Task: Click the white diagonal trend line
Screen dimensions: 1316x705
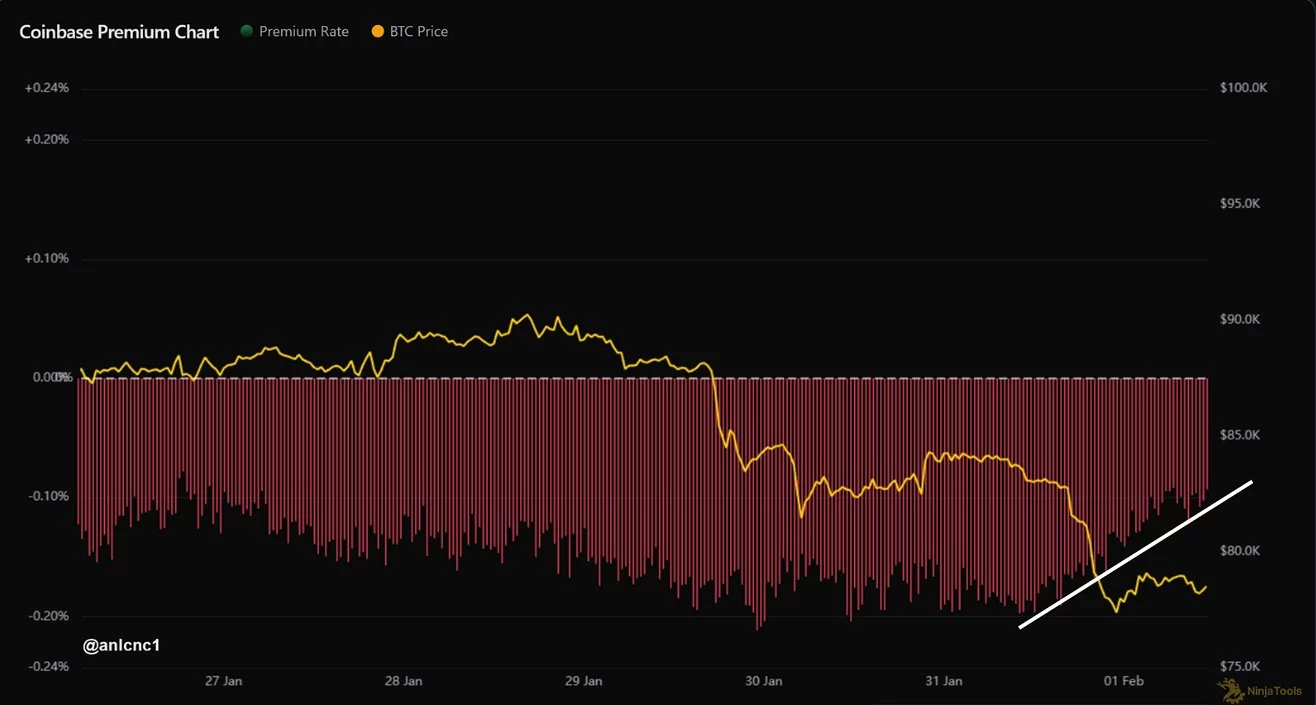Action: point(1136,555)
